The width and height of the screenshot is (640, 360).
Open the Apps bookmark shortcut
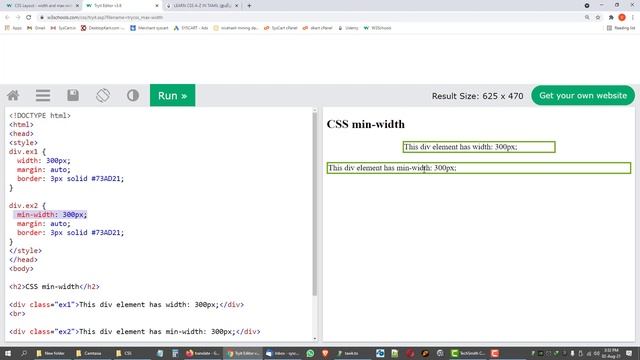click(x=13, y=28)
